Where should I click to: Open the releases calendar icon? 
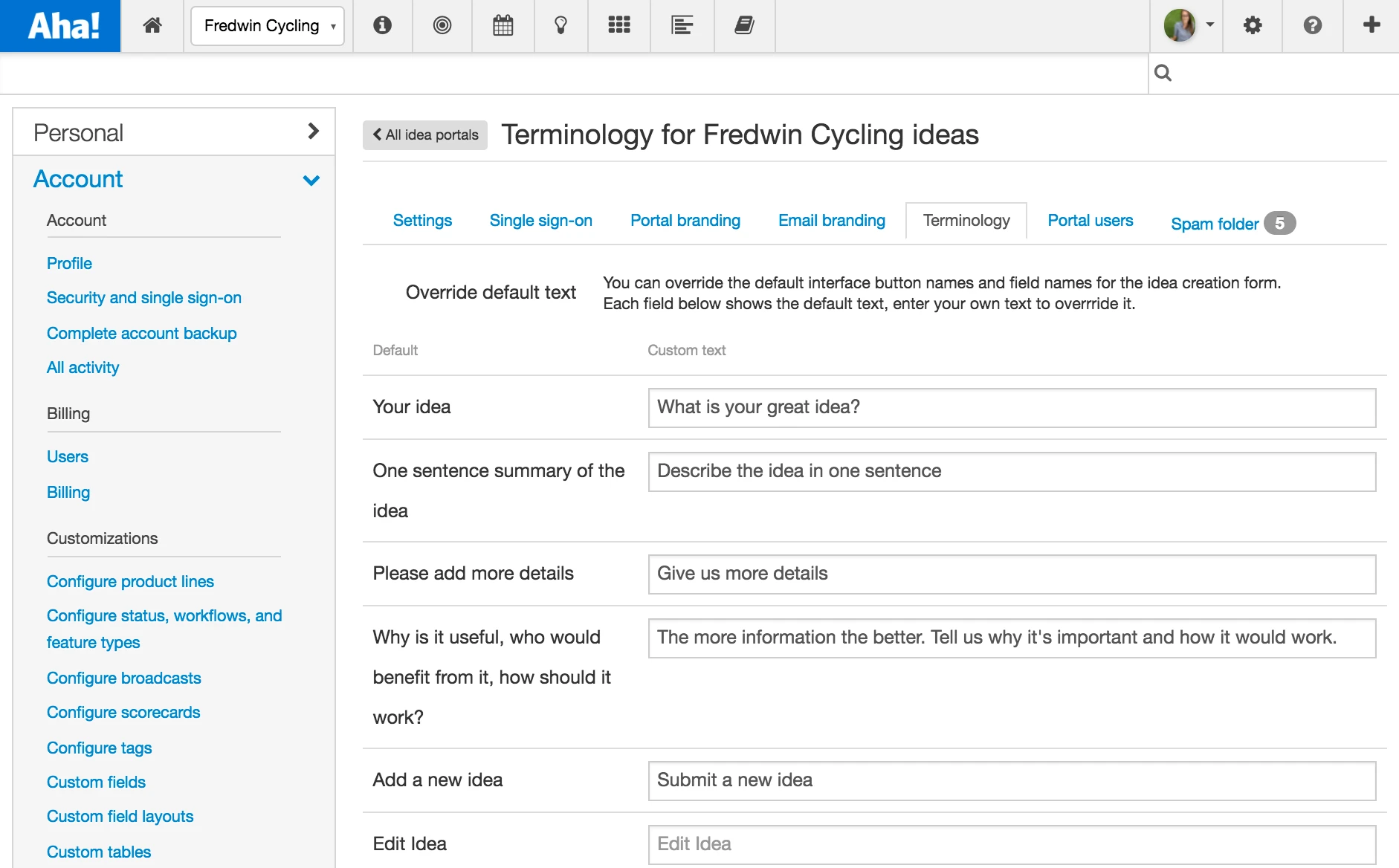(503, 26)
